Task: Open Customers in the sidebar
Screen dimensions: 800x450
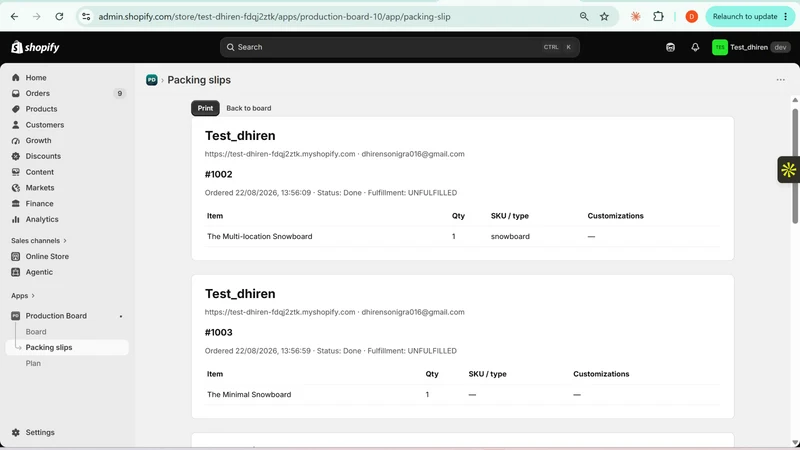Action: [45, 125]
